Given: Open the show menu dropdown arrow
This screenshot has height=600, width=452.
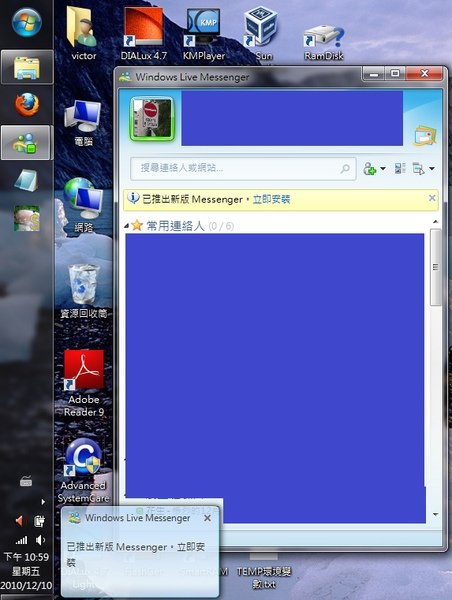Looking at the screenshot, I should coord(432,168).
